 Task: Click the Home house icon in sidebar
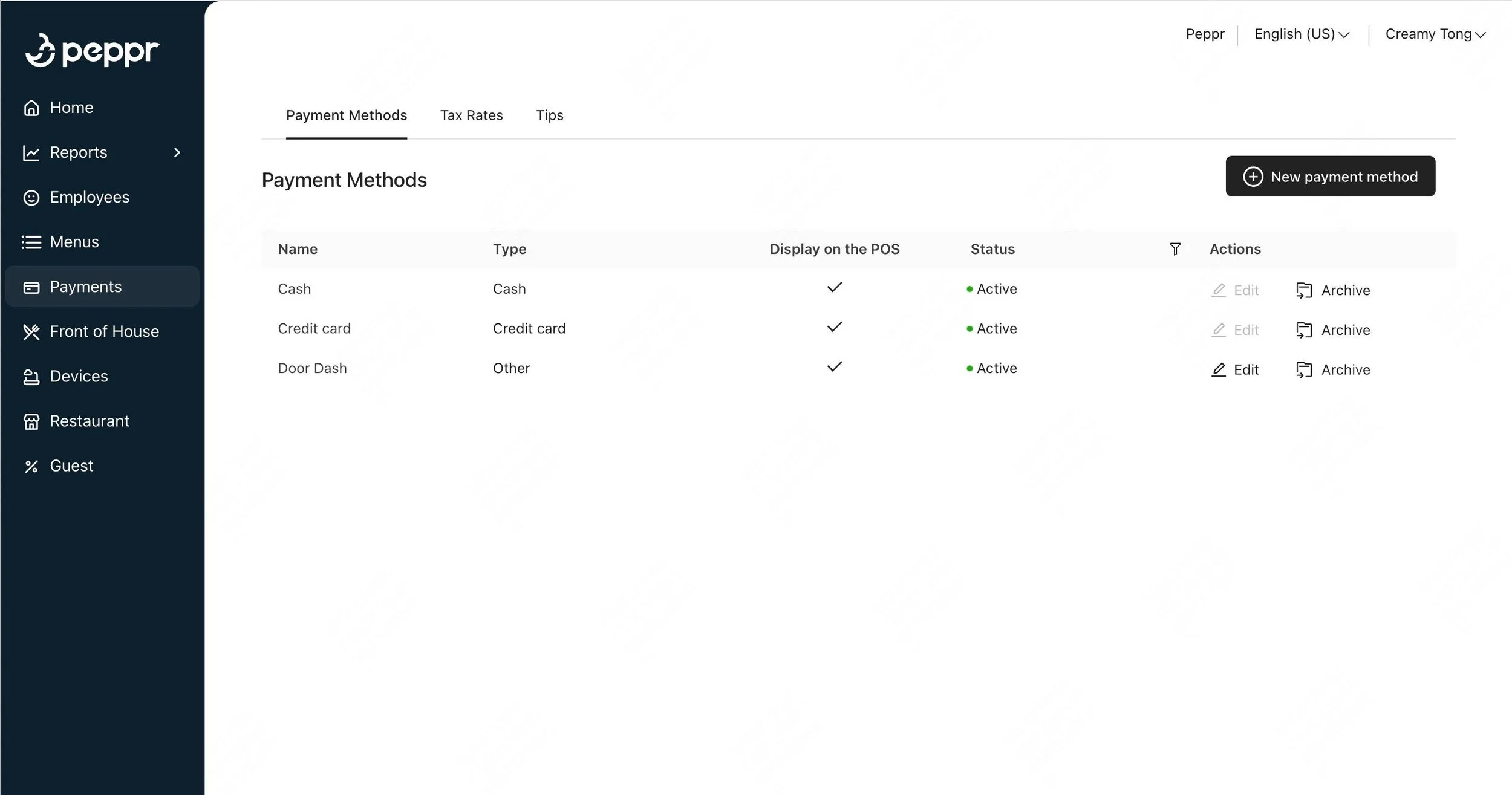click(31, 108)
